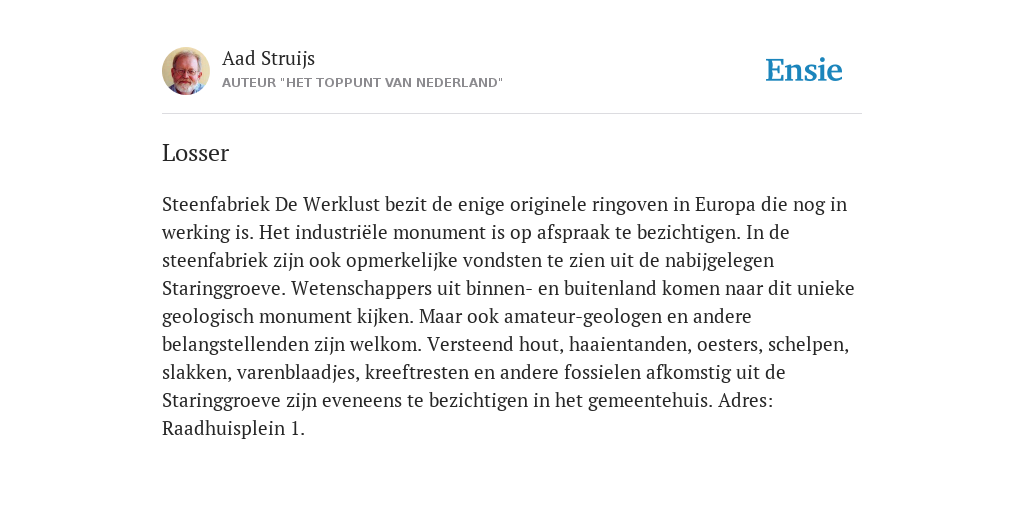
Task: Click the phrase 'geologisch monument kijken'
Action: tap(287, 317)
